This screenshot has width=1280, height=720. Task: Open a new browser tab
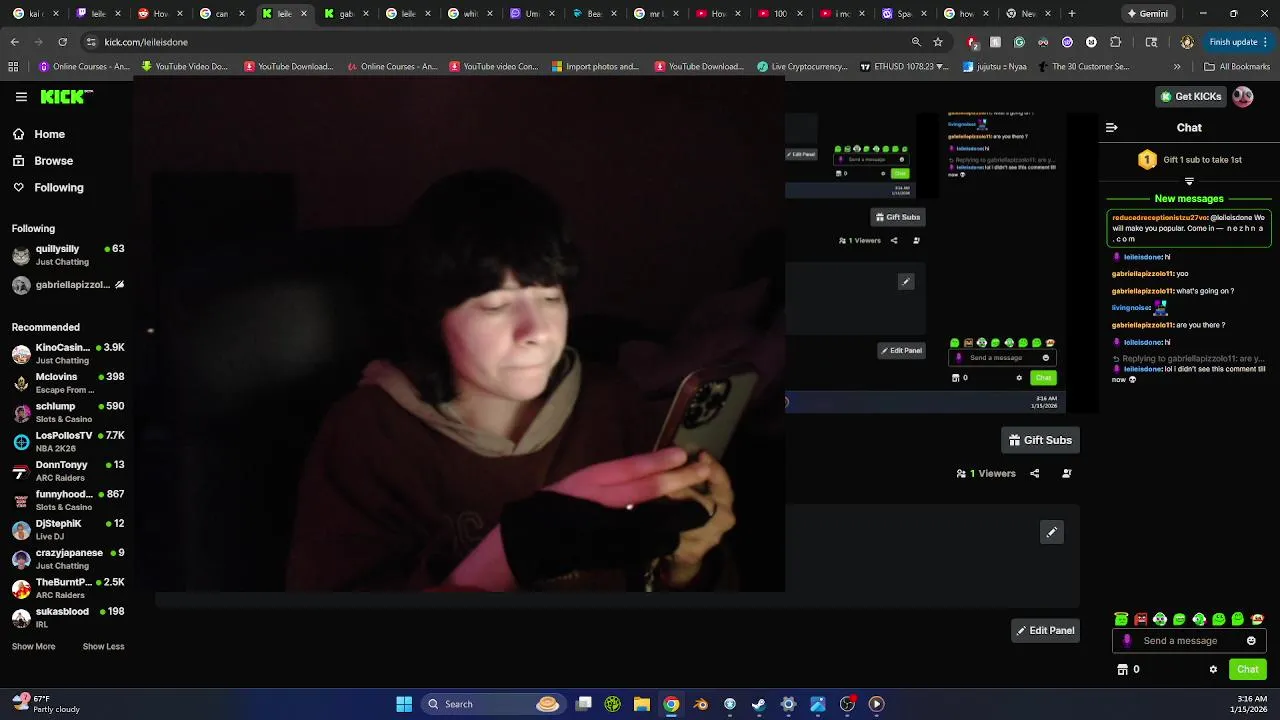tap(1071, 14)
